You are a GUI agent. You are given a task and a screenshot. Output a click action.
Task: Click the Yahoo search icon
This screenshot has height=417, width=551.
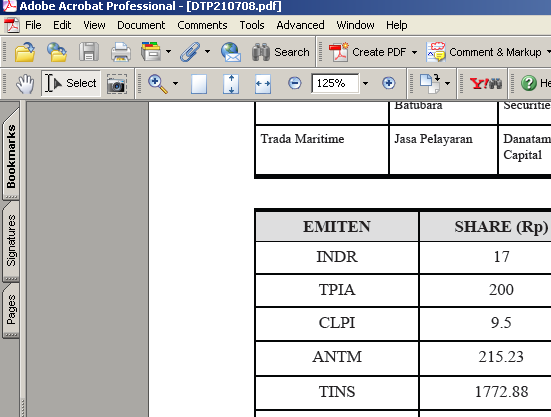coord(486,84)
